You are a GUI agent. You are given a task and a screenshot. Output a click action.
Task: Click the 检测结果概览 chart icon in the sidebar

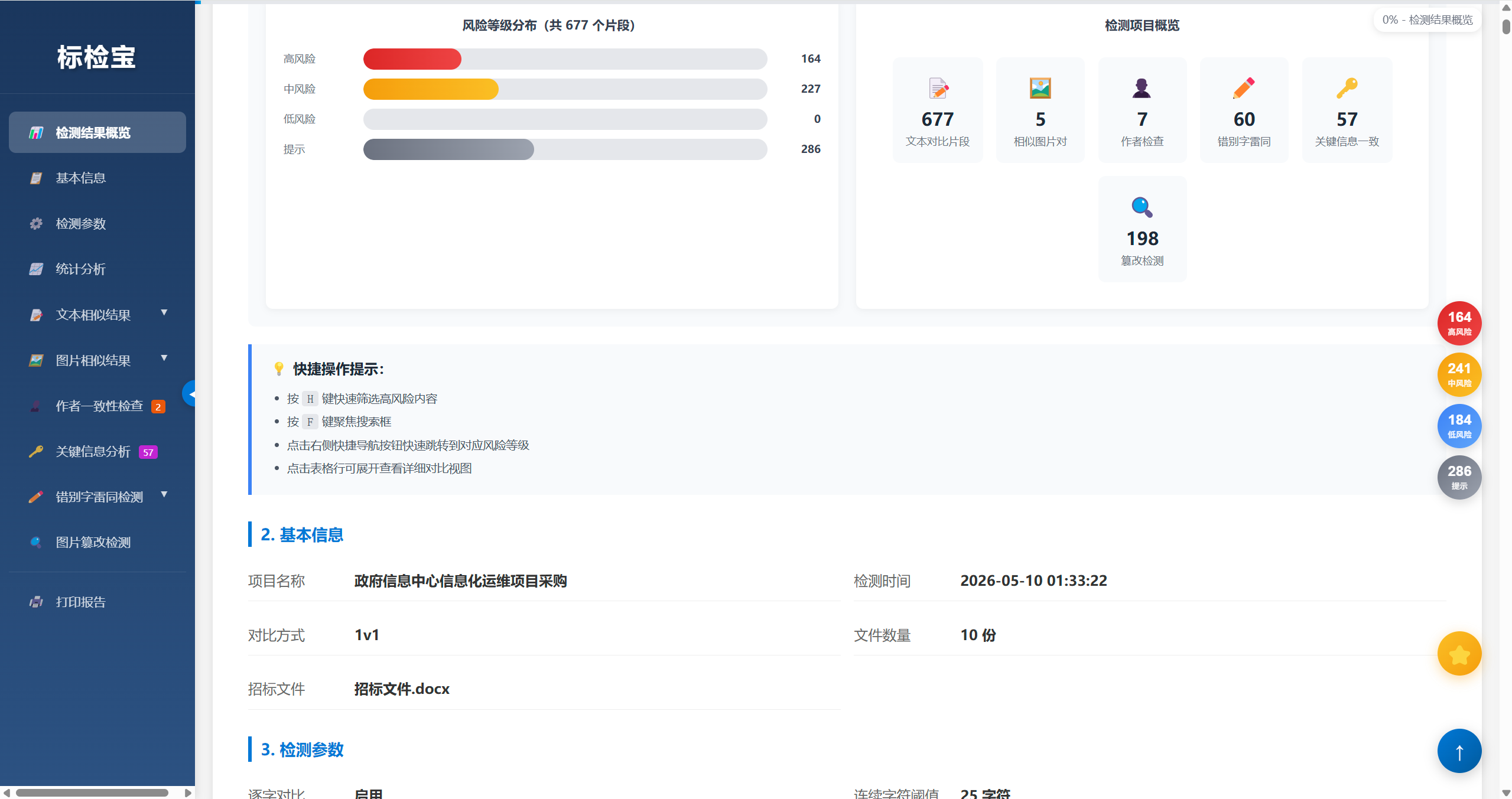point(36,132)
